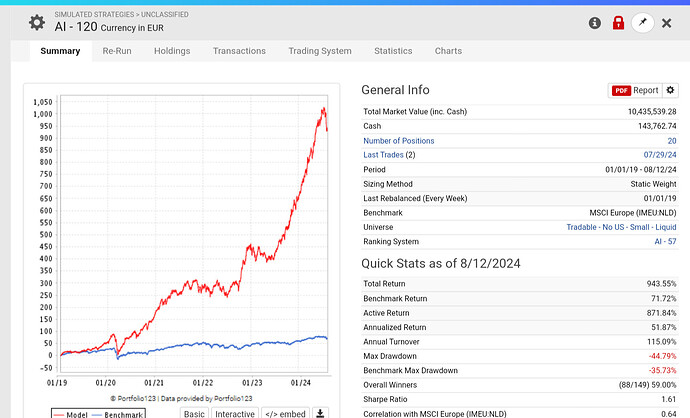
Task: Toggle the Model series in chart legend
Action: (x=71, y=414)
